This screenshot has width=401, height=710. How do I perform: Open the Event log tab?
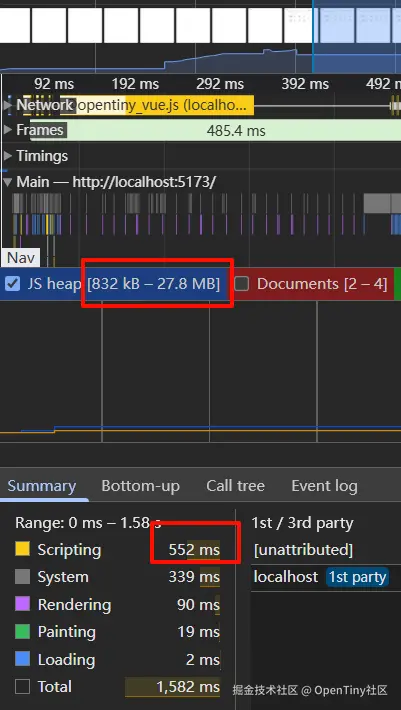[x=324, y=486]
